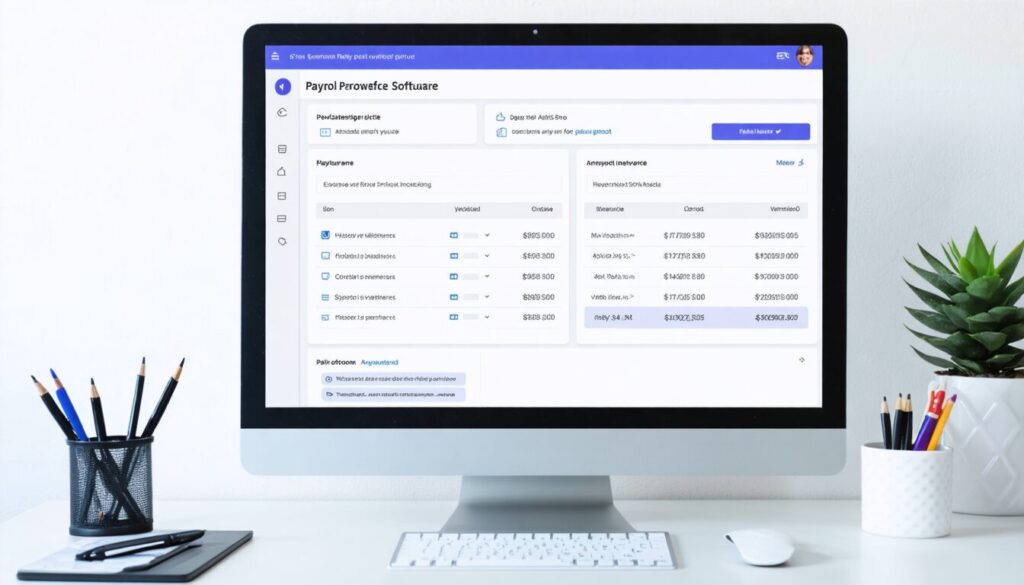Expand the chevron in second left-table row
This screenshot has height=585, width=1024.
pyautogui.click(x=487, y=256)
